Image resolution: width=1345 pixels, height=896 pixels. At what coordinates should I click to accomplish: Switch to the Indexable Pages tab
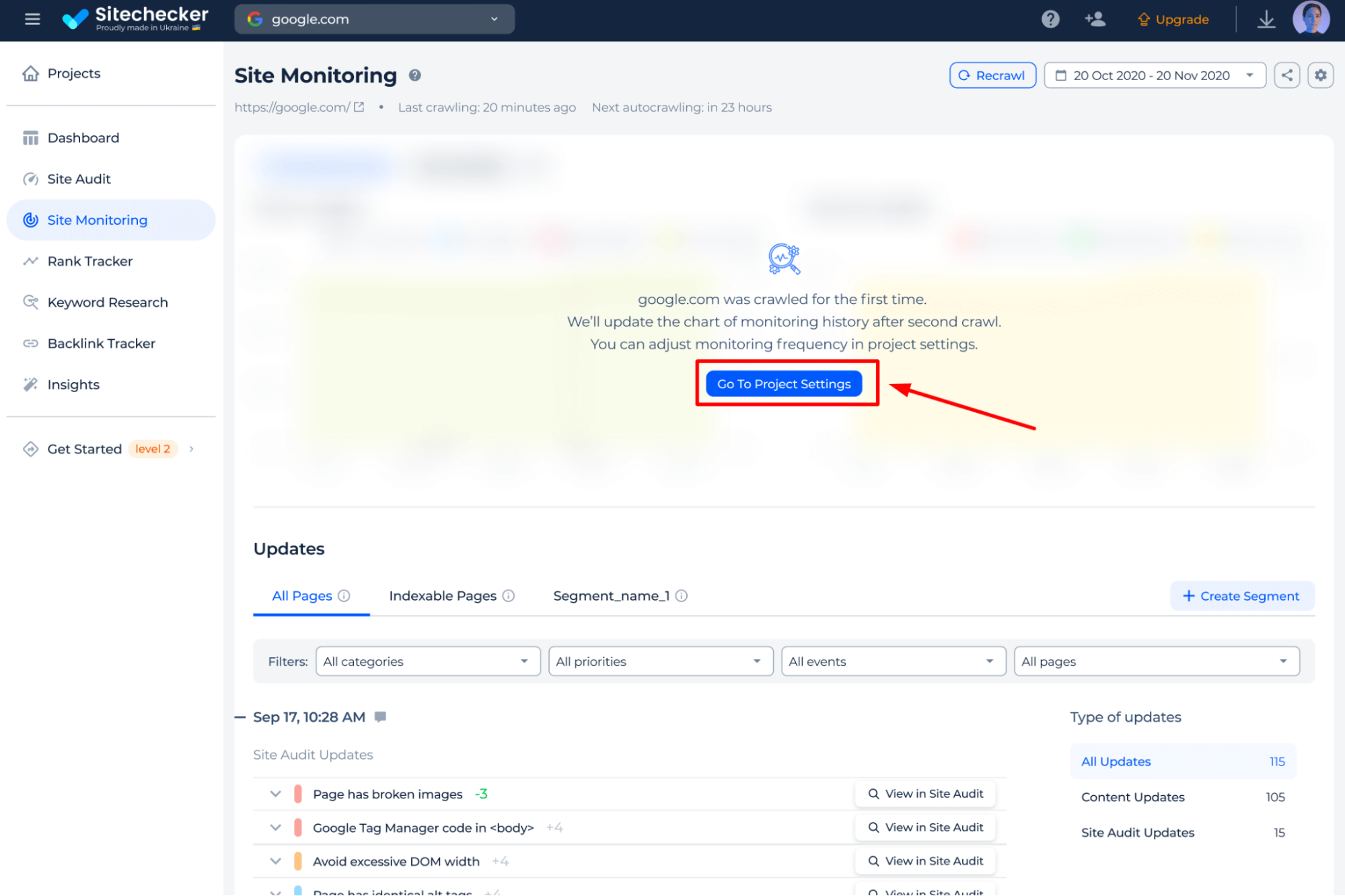point(451,596)
